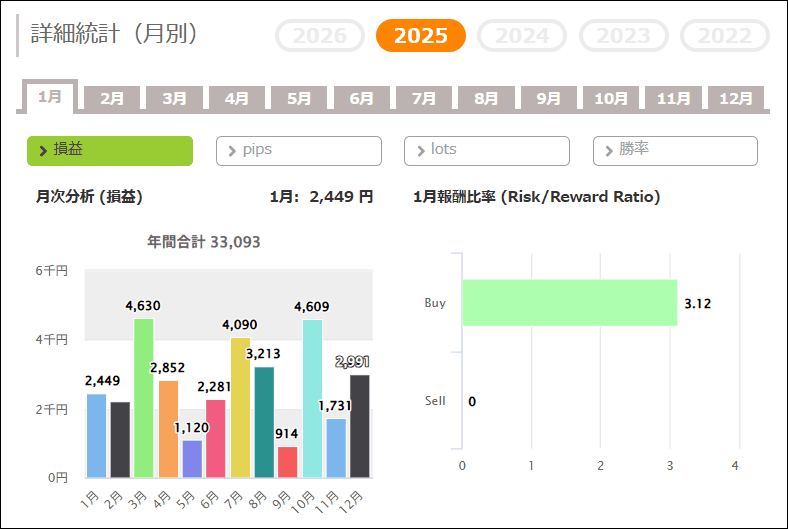
Task: Click the red September bar labeled 914
Action: point(288,462)
